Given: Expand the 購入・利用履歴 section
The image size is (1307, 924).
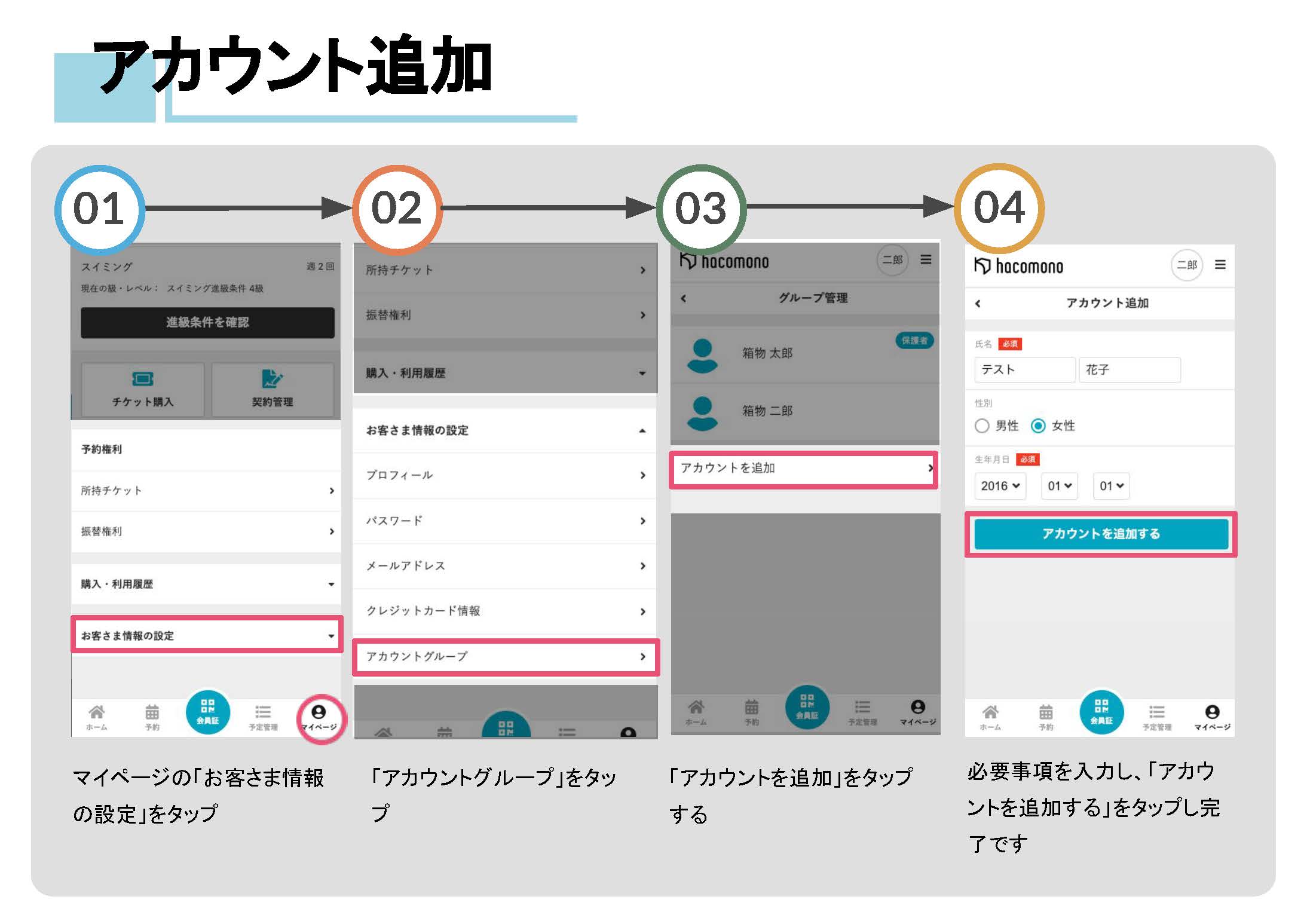Looking at the screenshot, I should pyautogui.click(x=206, y=584).
